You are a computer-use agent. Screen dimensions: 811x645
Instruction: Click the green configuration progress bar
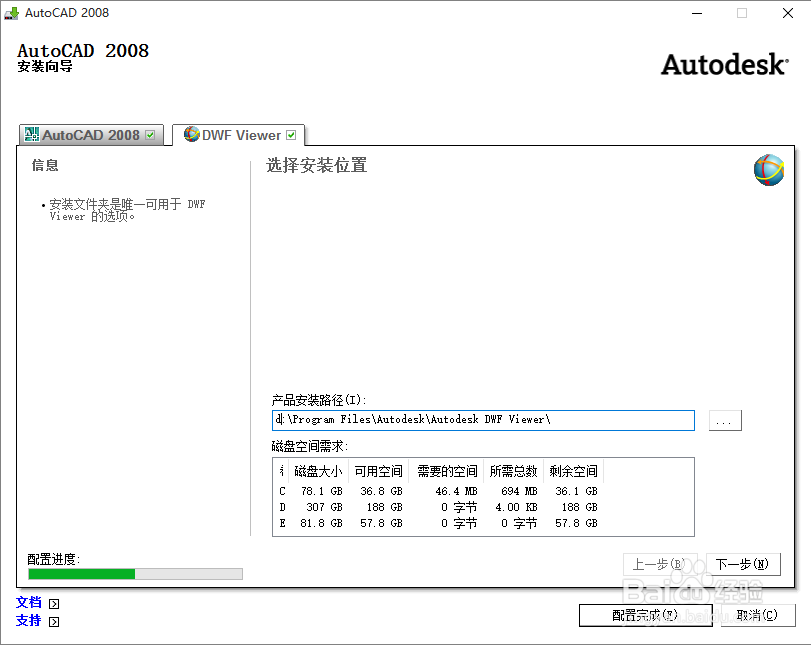coord(80,573)
